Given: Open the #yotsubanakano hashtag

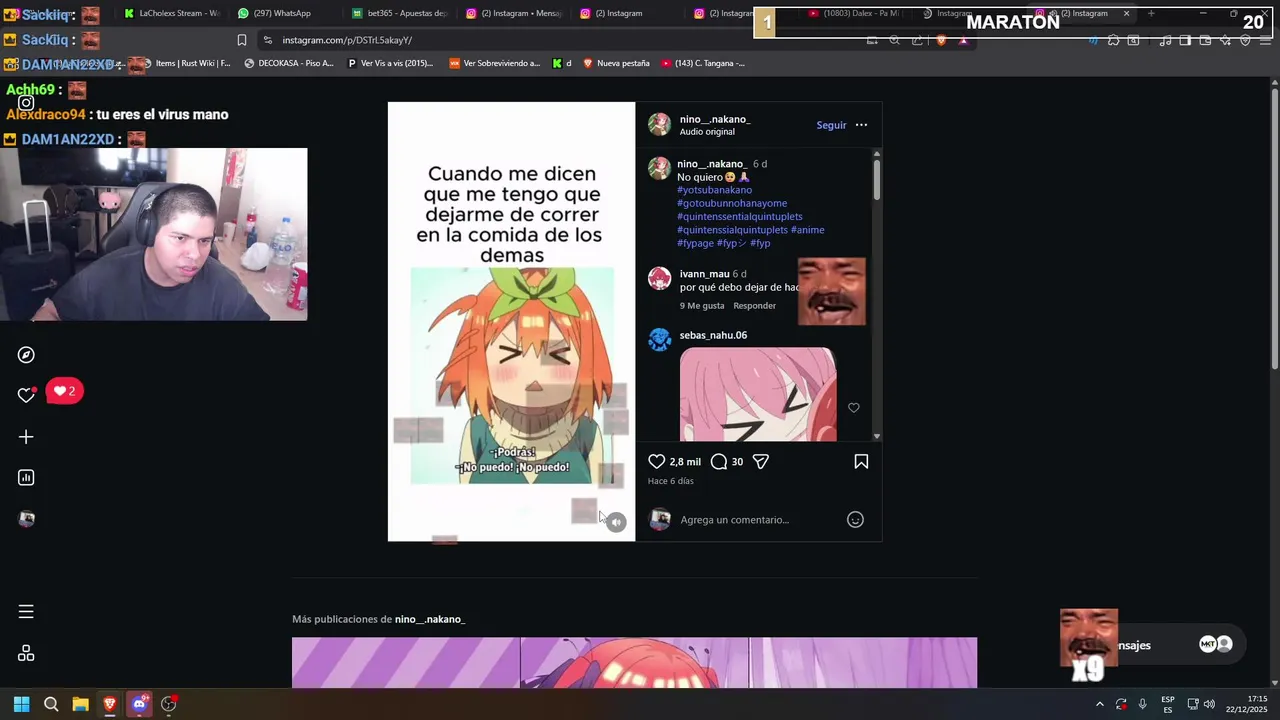Looking at the screenshot, I should 714,190.
